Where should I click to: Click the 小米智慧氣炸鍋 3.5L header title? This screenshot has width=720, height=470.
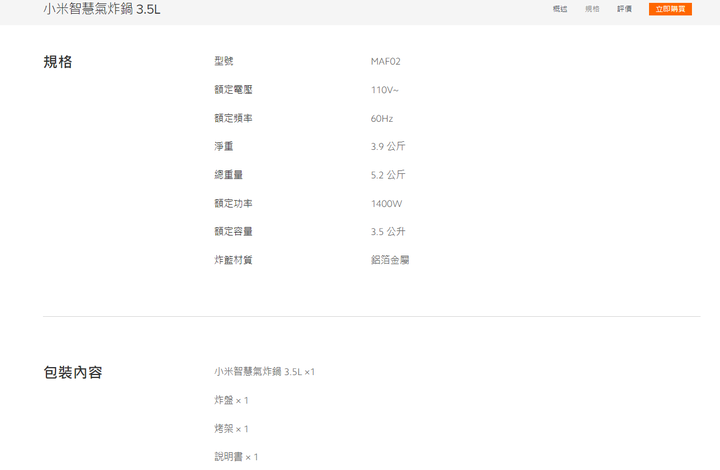(102, 9)
